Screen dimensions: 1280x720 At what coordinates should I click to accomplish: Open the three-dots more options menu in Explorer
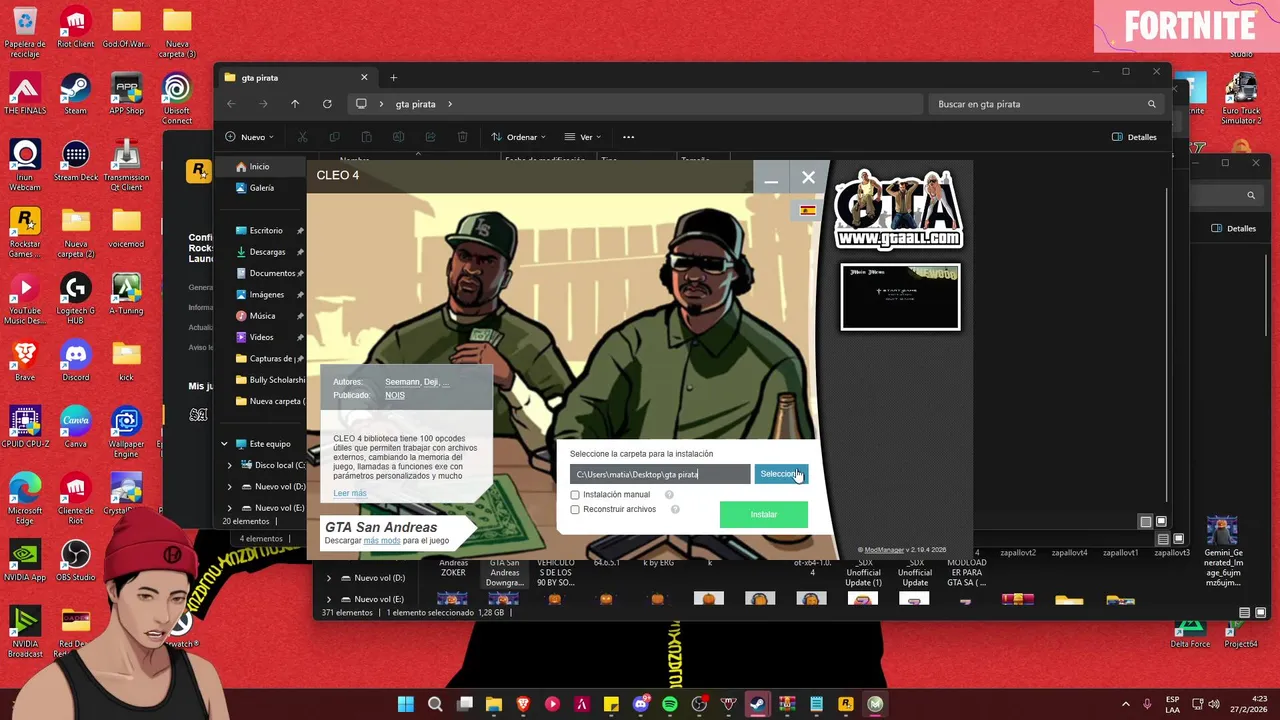pos(628,137)
